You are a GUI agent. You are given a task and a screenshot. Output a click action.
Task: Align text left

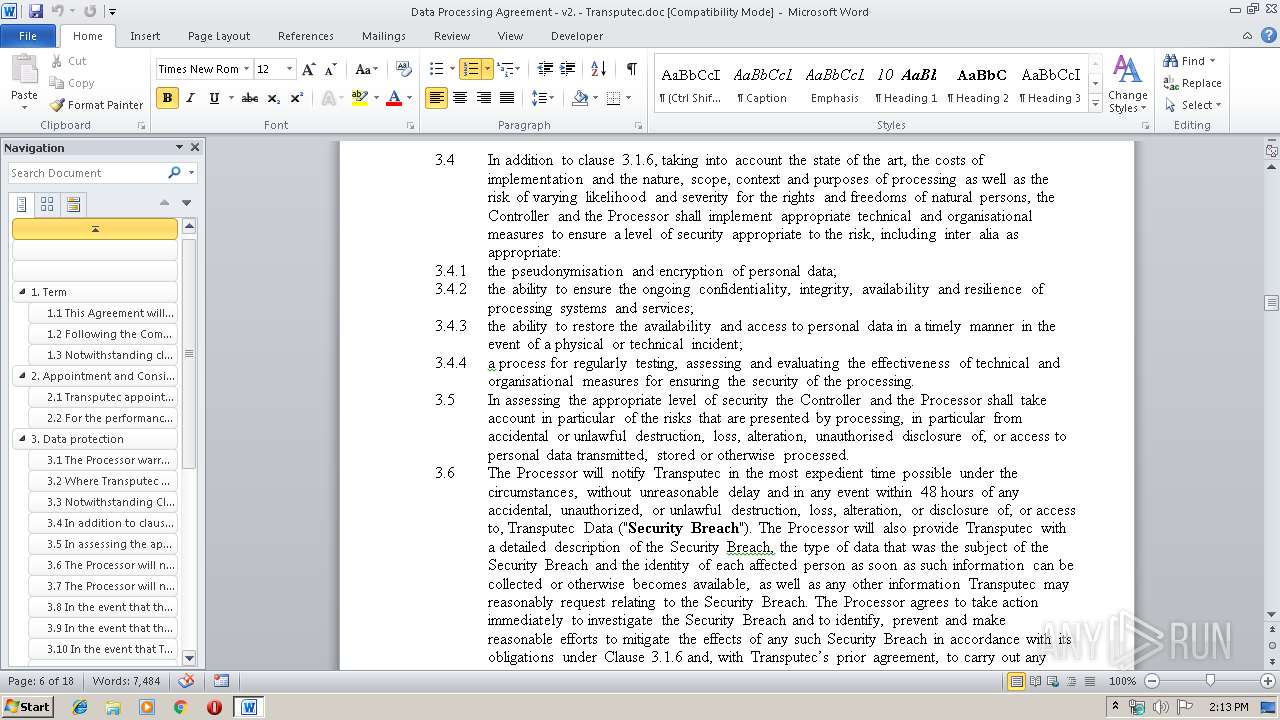click(436, 98)
